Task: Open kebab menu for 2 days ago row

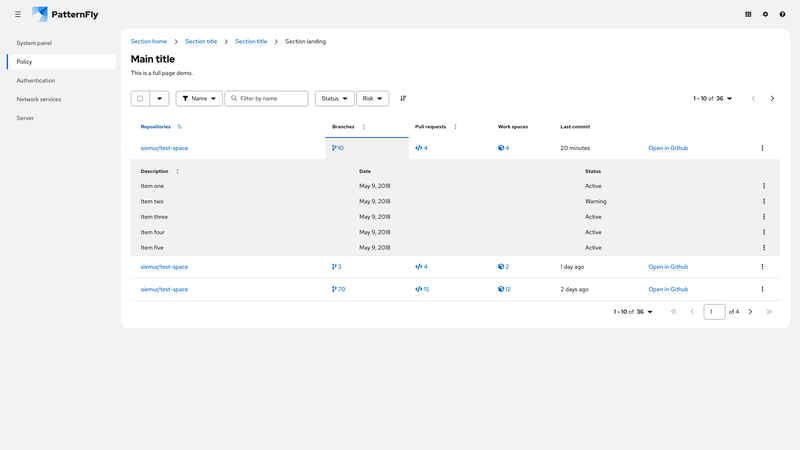Action: pos(762,289)
